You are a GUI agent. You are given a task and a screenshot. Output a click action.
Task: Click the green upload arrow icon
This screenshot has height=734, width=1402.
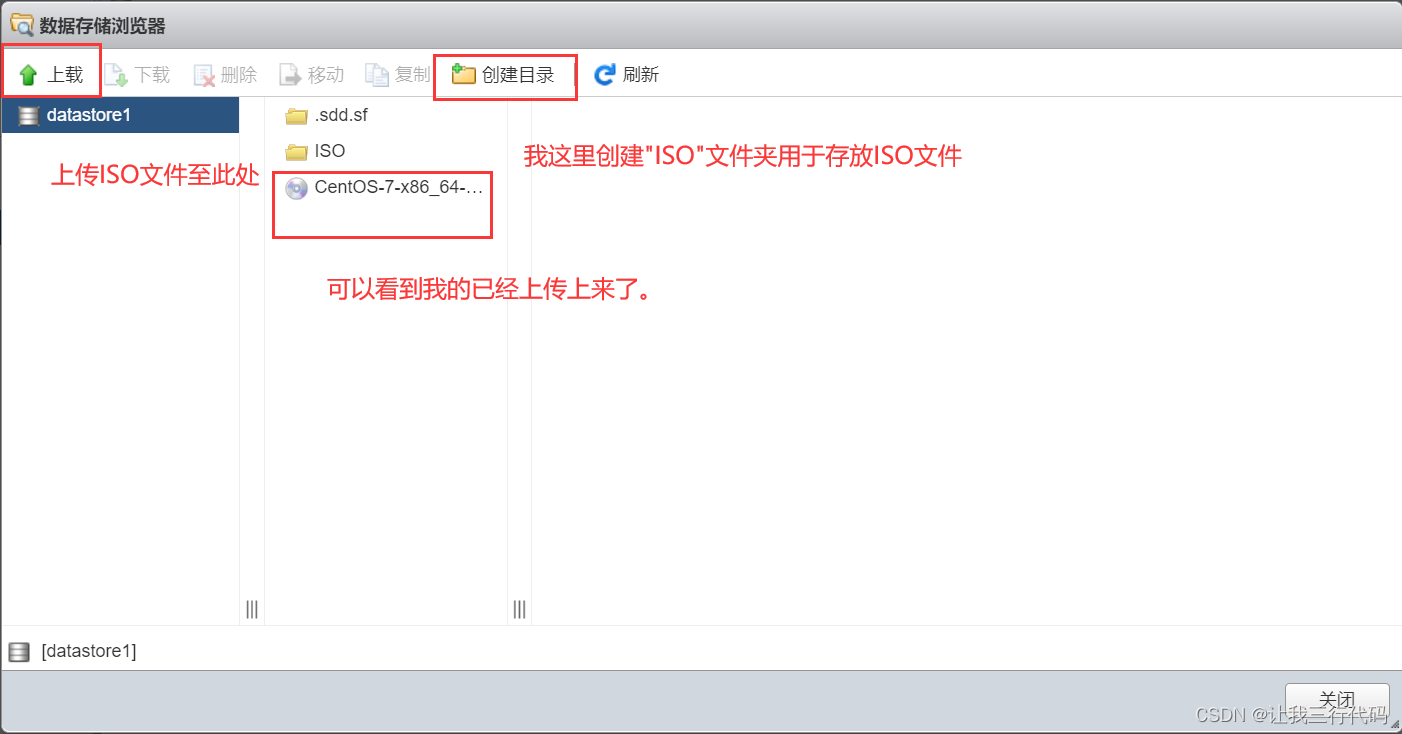coord(28,75)
